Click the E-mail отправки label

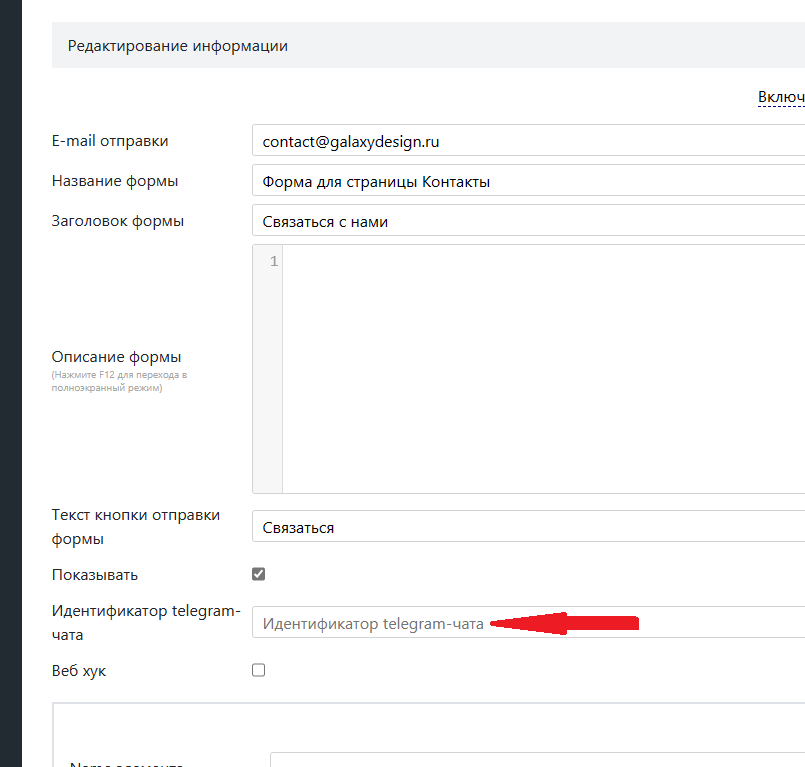click(110, 141)
